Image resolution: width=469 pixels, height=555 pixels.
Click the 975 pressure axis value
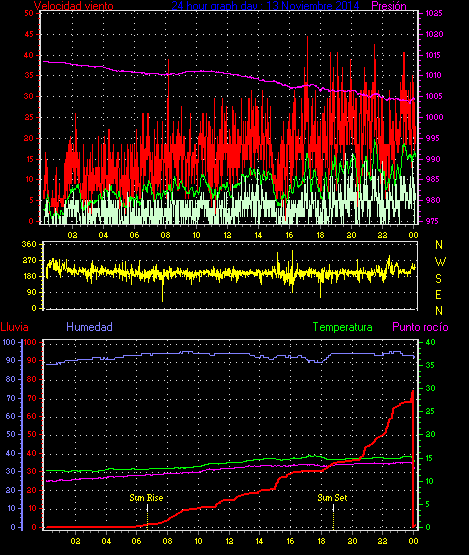(x=433, y=221)
